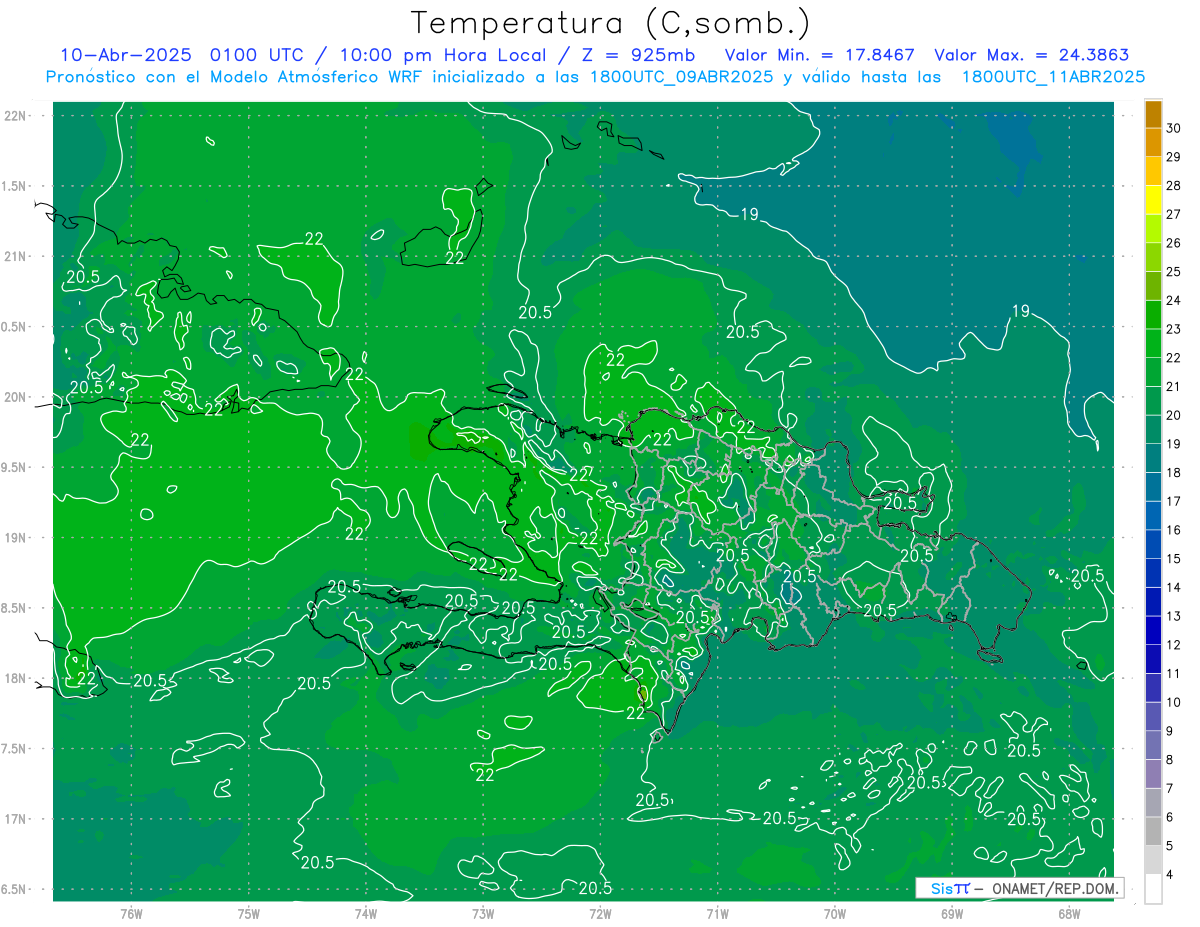The height and width of the screenshot is (927, 1200).
Task: Click 'Valor Max. = 24.3863' readout
Action: coord(1032,55)
